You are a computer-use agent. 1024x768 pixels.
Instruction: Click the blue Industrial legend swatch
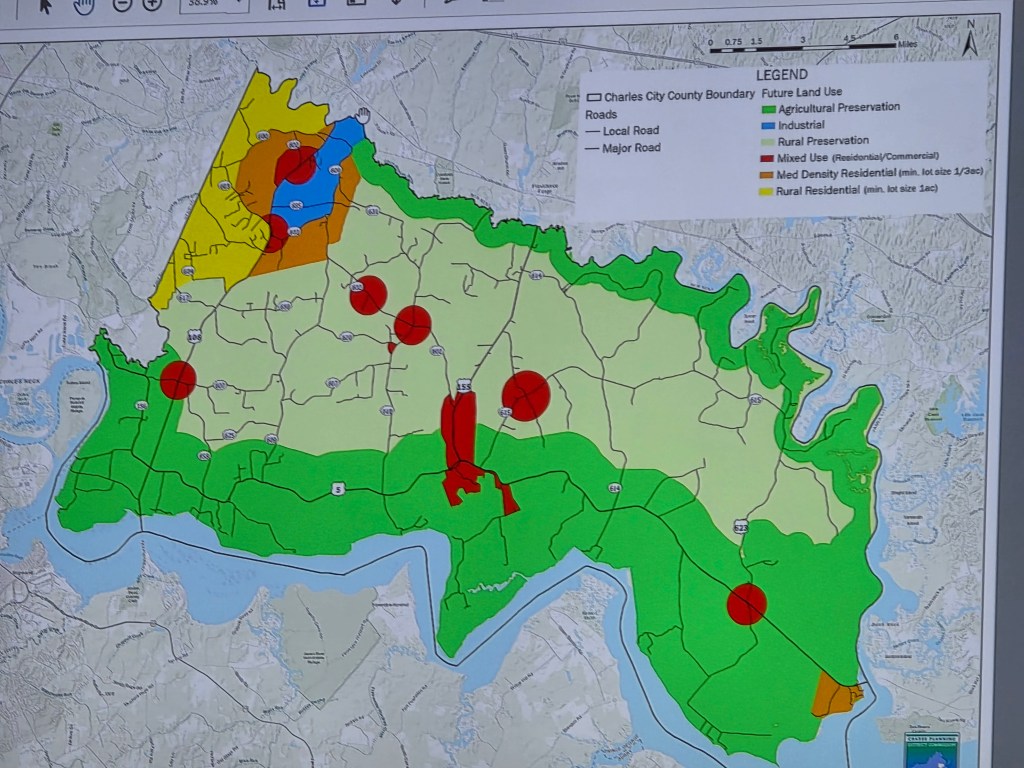point(769,125)
